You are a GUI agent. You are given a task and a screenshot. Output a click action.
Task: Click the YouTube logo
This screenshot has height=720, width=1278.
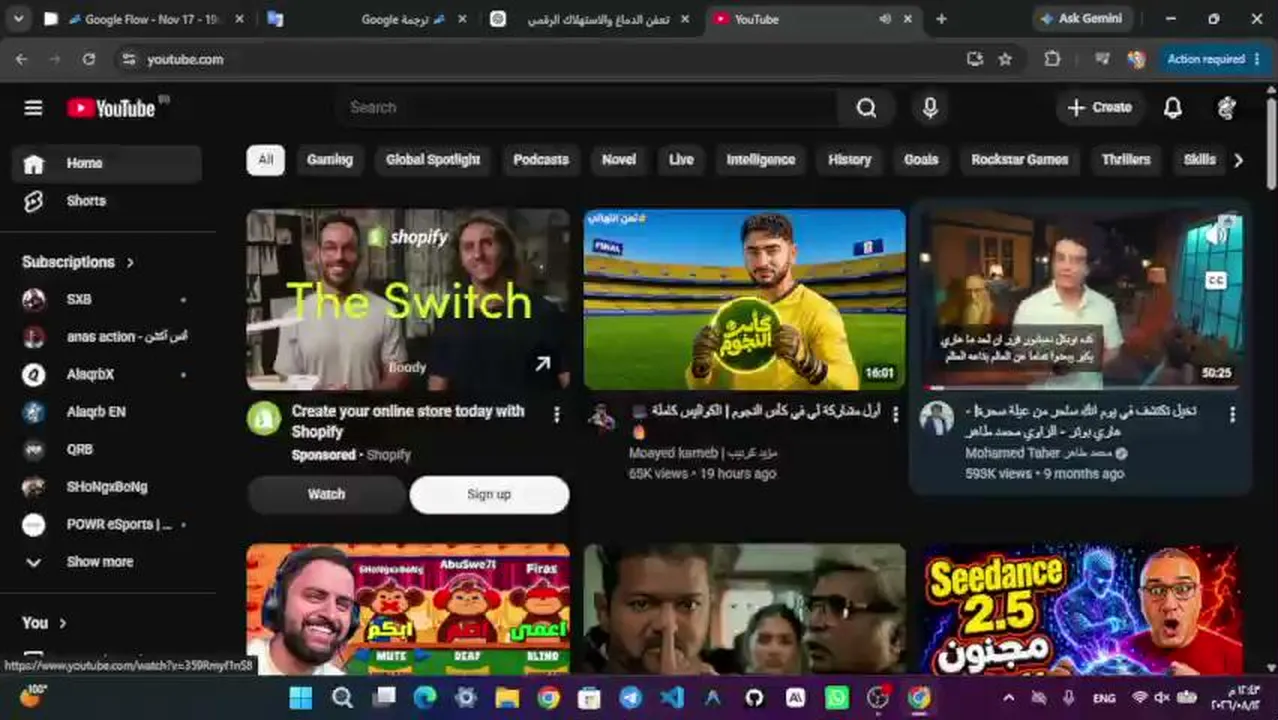click(111, 108)
